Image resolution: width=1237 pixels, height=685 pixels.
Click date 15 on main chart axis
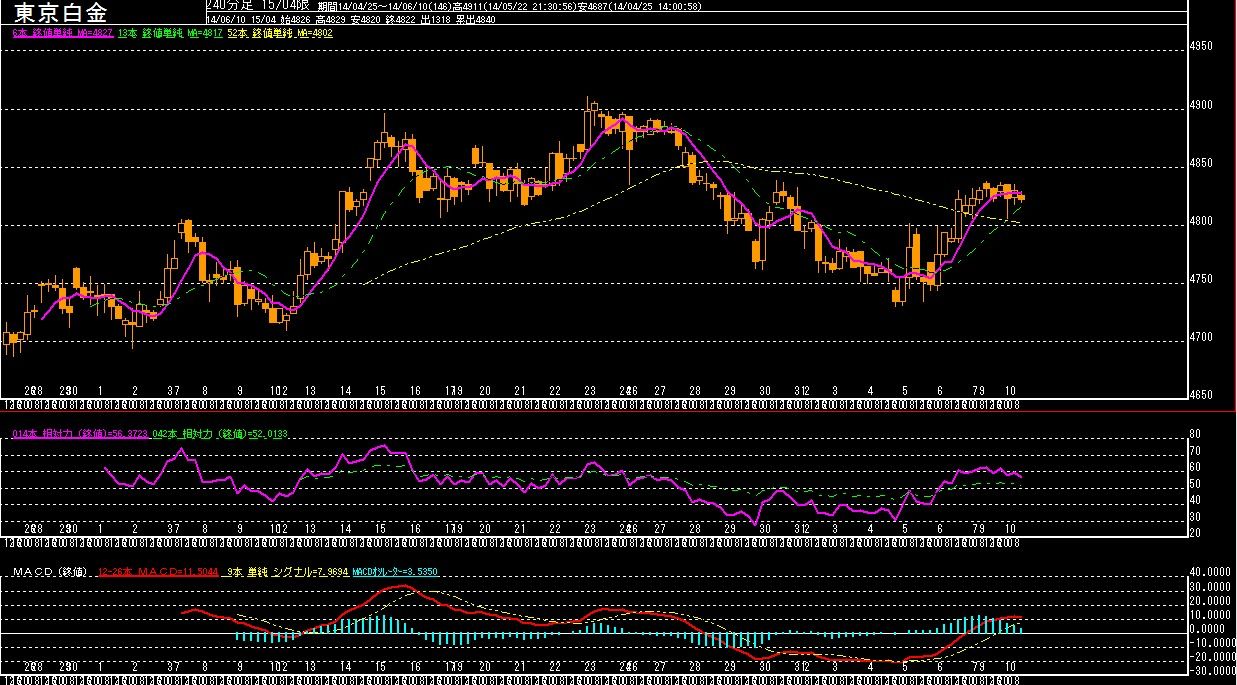tap(380, 390)
